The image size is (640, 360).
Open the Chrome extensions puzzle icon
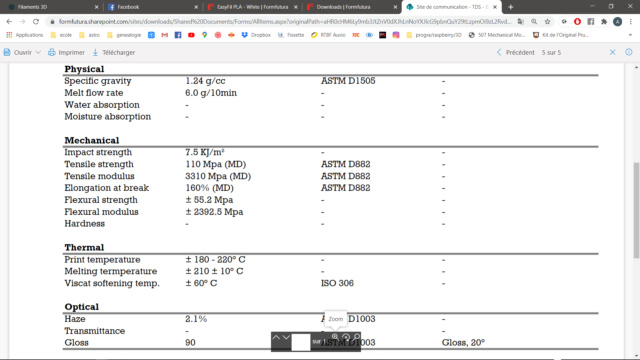coord(604,22)
